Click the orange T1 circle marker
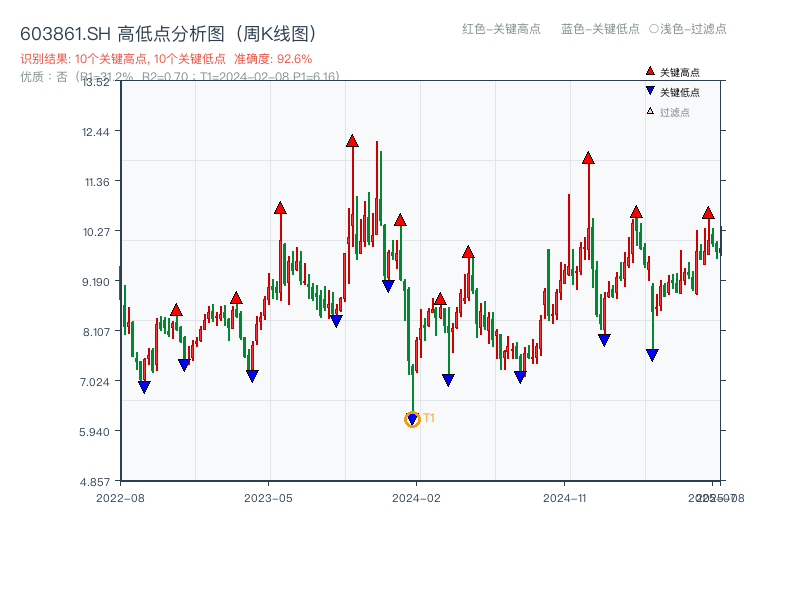800x600 pixels. point(412,420)
